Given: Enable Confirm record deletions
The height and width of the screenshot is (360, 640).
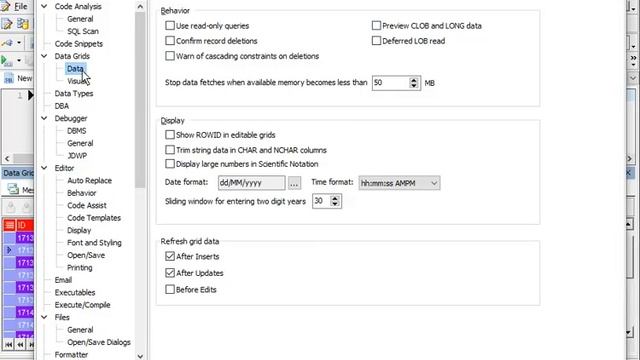Looking at the screenshot, I should pos(170,41).
